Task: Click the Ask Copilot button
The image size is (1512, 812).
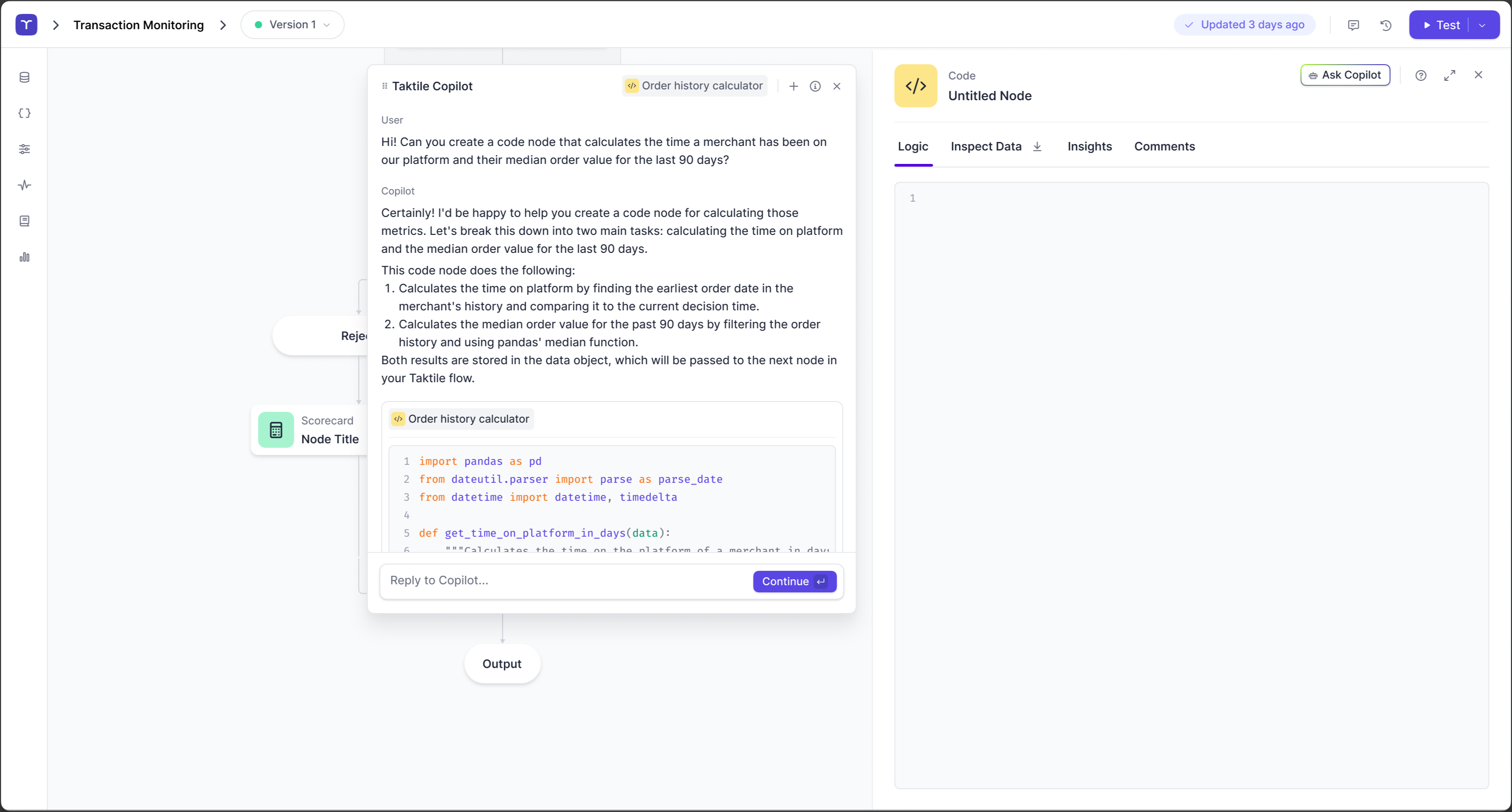Action: point(1345,75)
